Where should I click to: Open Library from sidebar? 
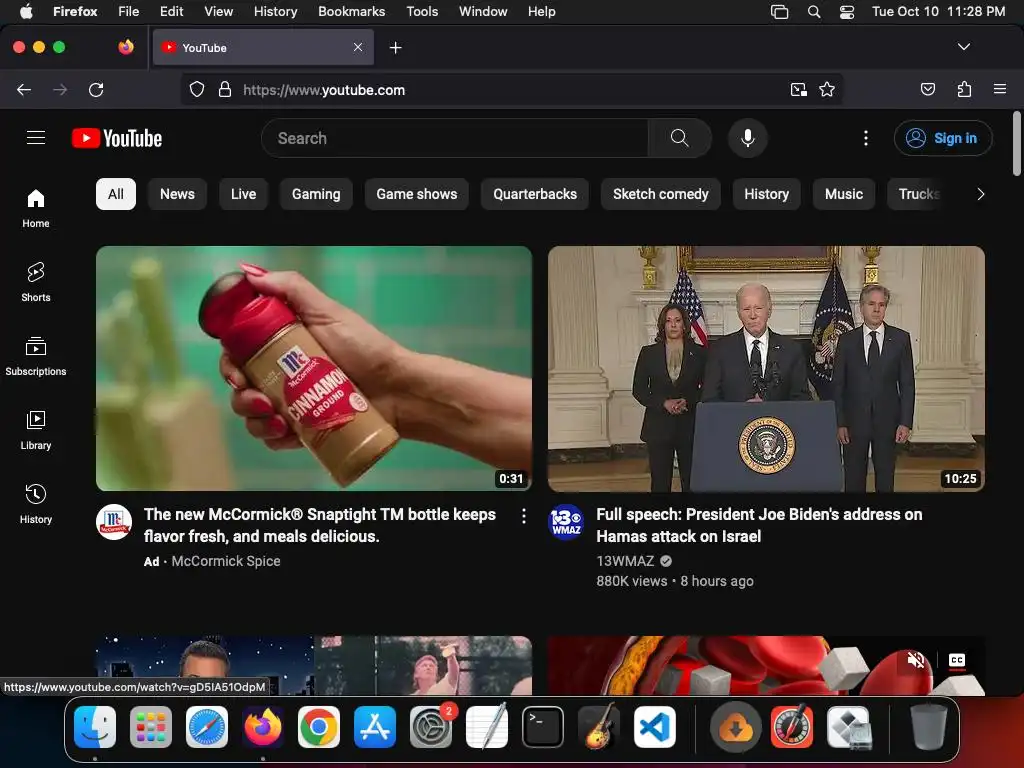click(36, 430)
